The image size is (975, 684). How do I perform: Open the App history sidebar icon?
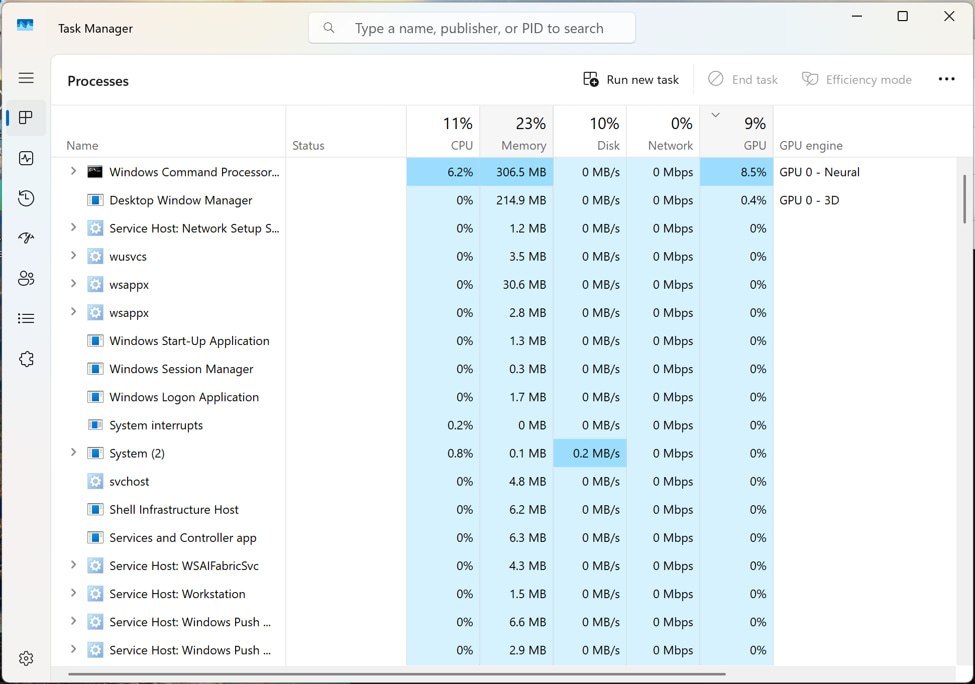(26, 198)
